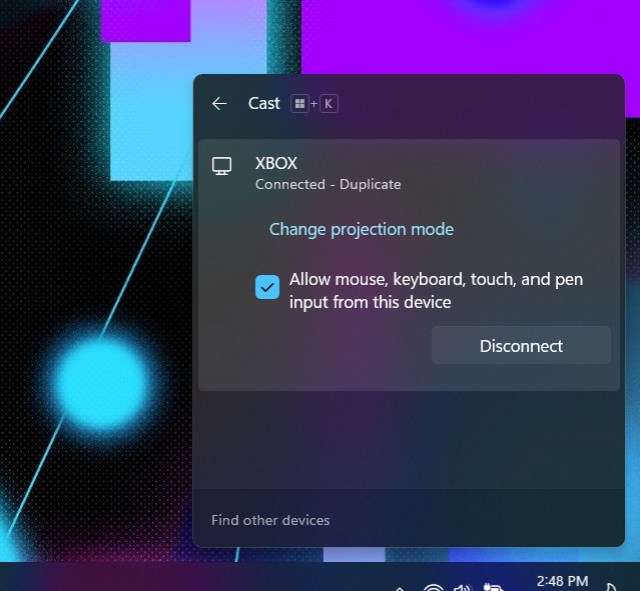Go back using the arrow beside Cast
Screen dimensions: 640x591
219,104
